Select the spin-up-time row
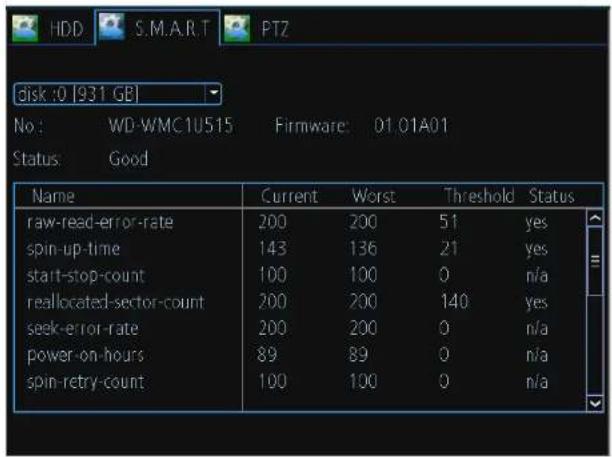The width and height of the screenshot is (612, 457). click(x=301, y=249)
